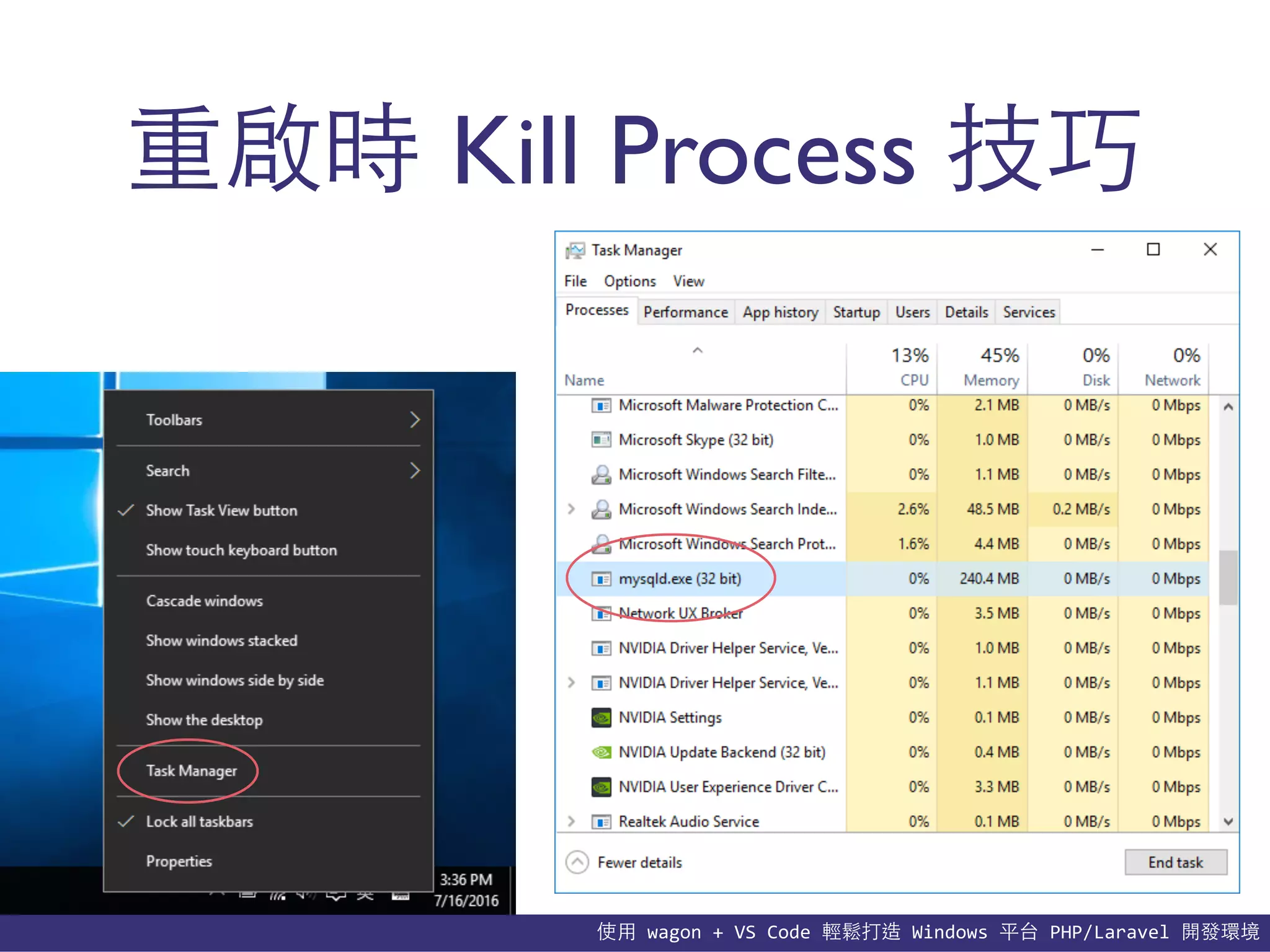Click the Name column header
This screenshot has width=1270, height=952.
(x=701, y=368)
